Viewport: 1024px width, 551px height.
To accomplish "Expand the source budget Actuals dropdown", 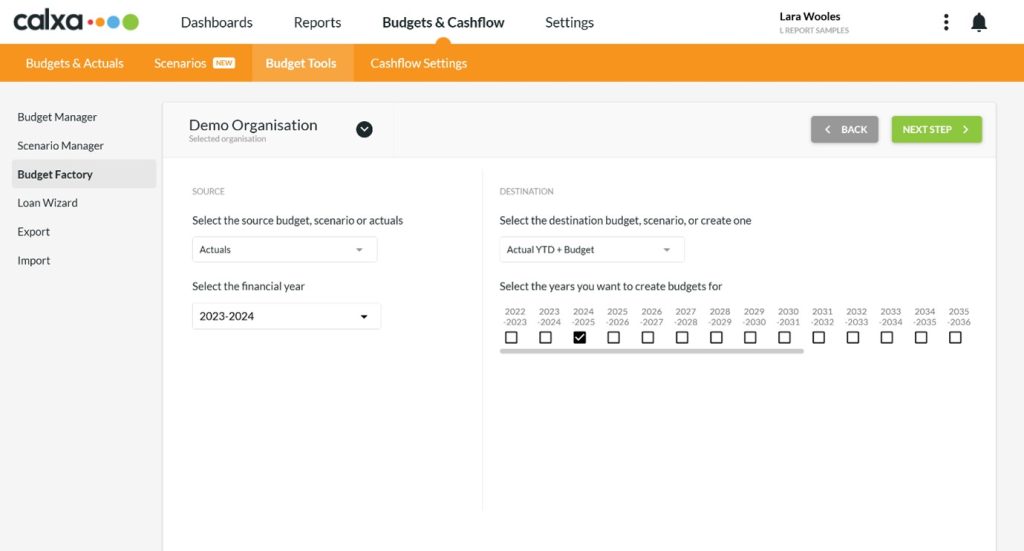I will click(x=284, y=250).
